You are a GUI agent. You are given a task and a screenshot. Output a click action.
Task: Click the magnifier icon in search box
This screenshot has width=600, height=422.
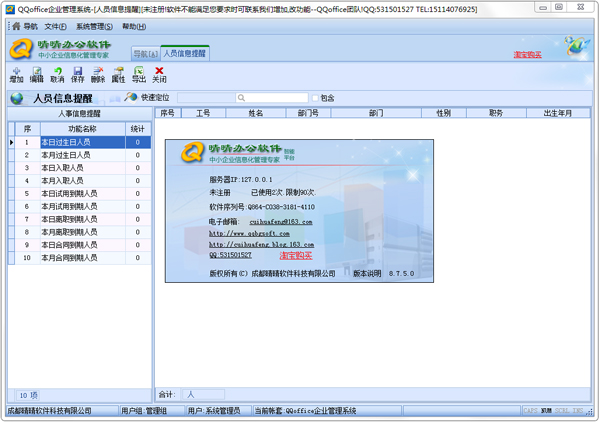point(241,98)
